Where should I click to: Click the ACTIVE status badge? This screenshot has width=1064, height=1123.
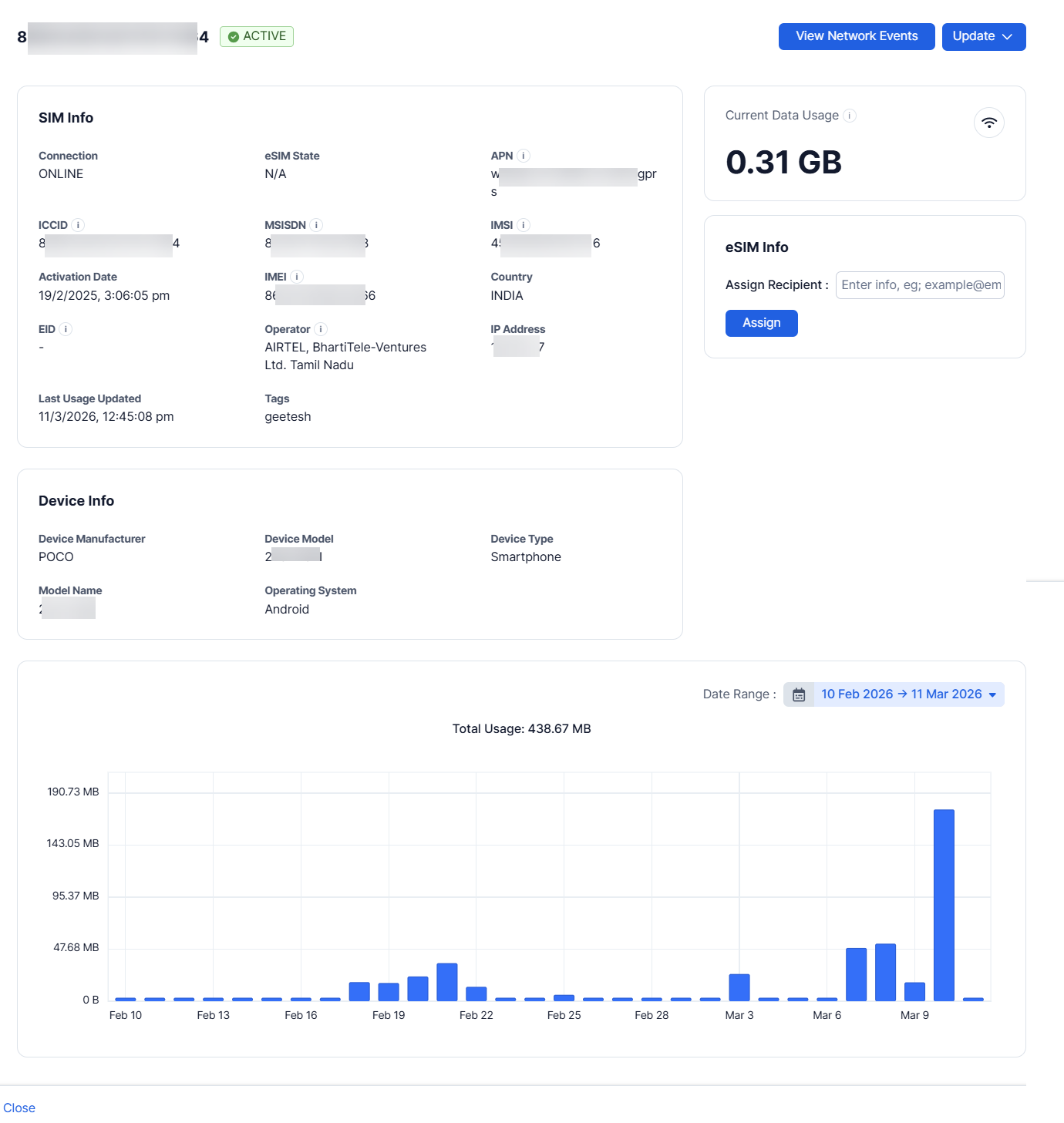coord(257,36)
